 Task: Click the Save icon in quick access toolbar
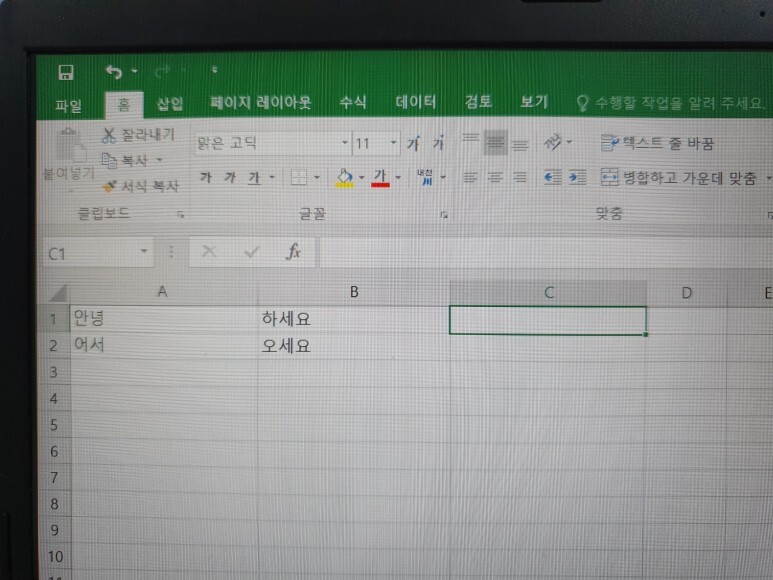pyautogui.click(x=66, y=72)
